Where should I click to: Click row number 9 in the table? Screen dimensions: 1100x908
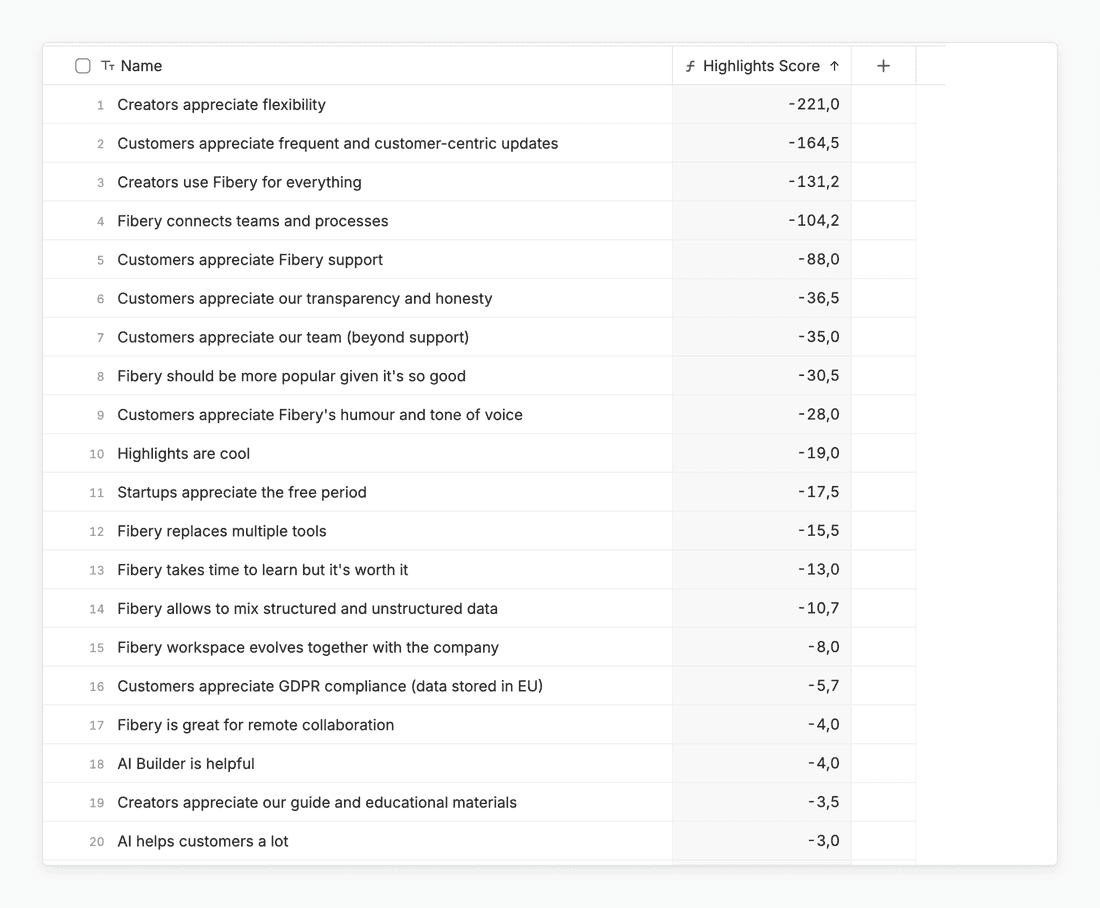coord(100,415)
